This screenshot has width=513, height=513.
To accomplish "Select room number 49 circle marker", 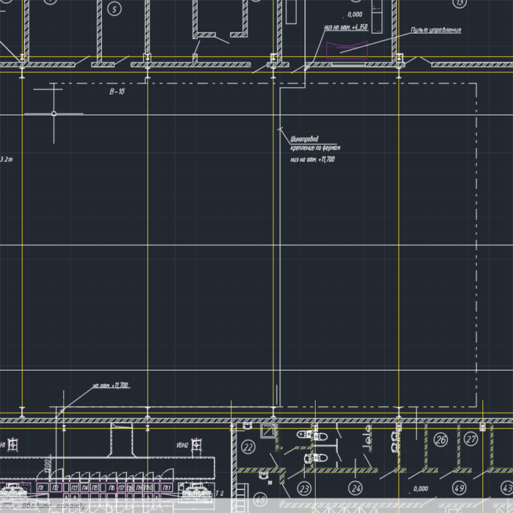I will point(459,488).
